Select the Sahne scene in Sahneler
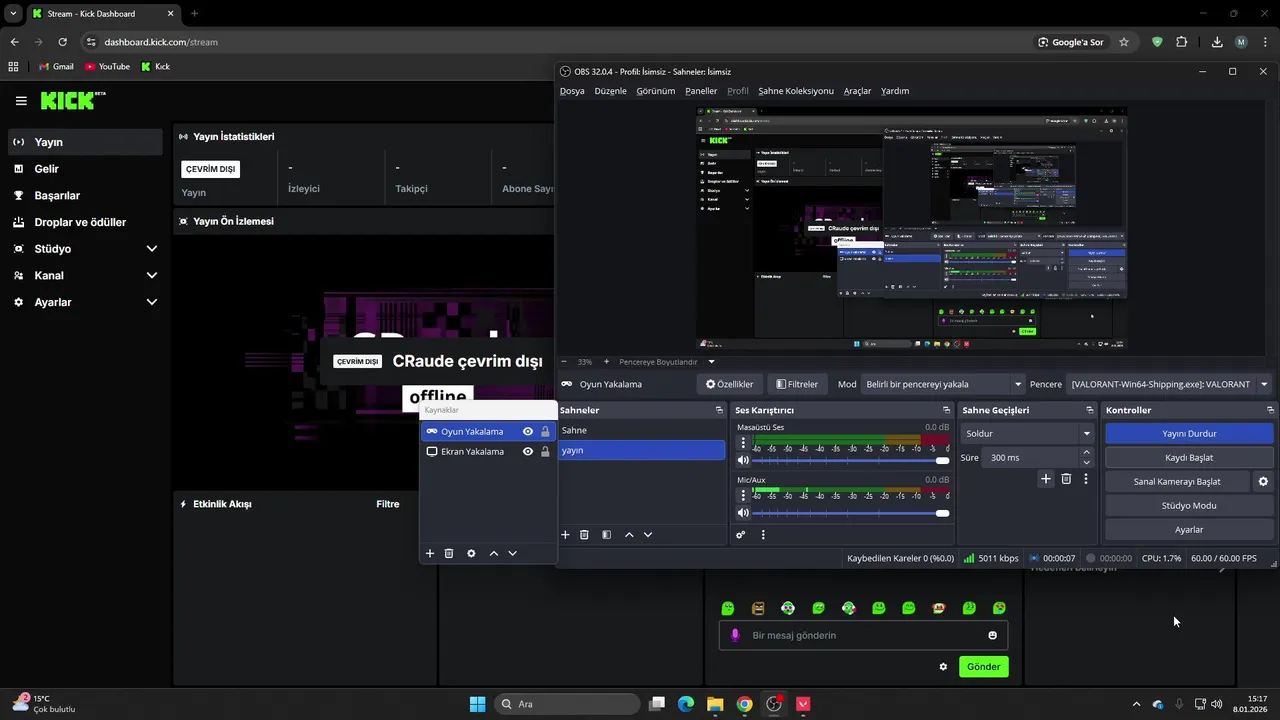Viewport: 1280px width, 720px height. coord(641,430)
